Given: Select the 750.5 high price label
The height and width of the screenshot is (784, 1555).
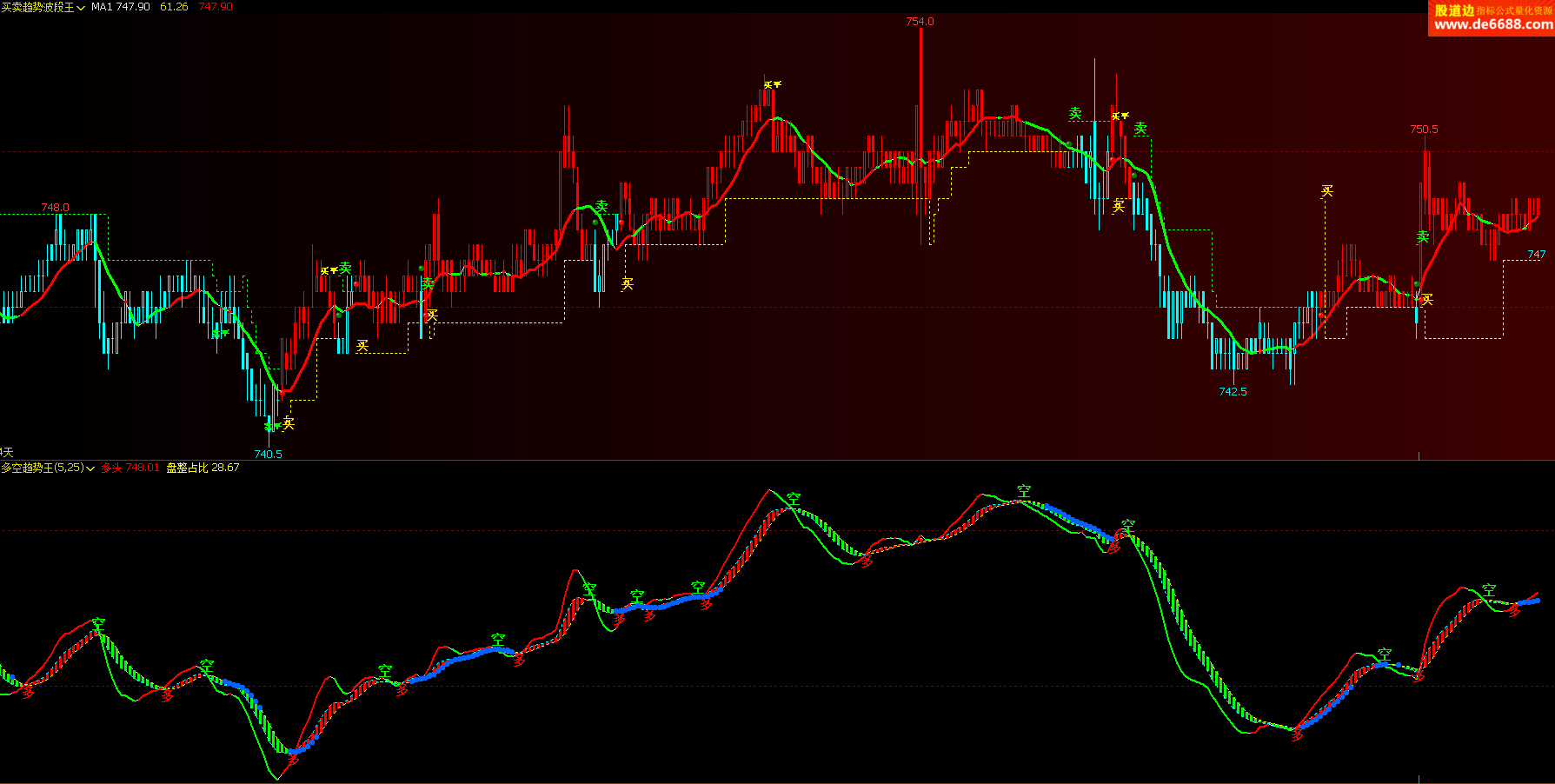Looking at the screenshot, I should click(1424, 129).
